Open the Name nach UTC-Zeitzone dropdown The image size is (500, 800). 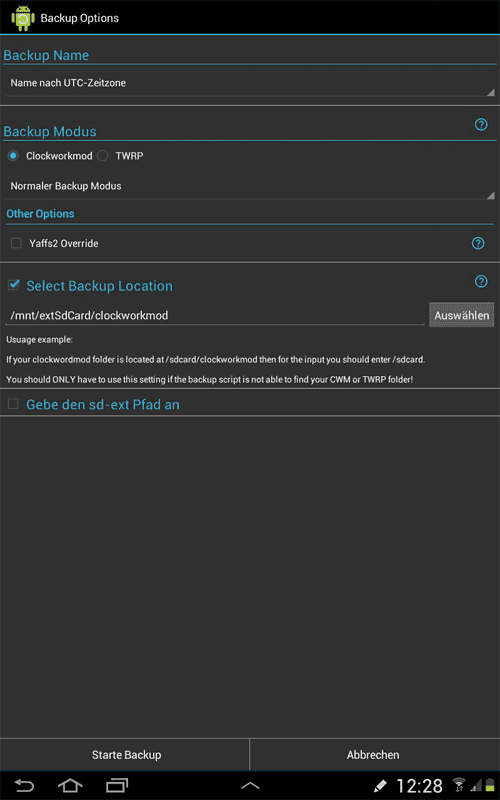pyautogui.click(x=250, y=84)
